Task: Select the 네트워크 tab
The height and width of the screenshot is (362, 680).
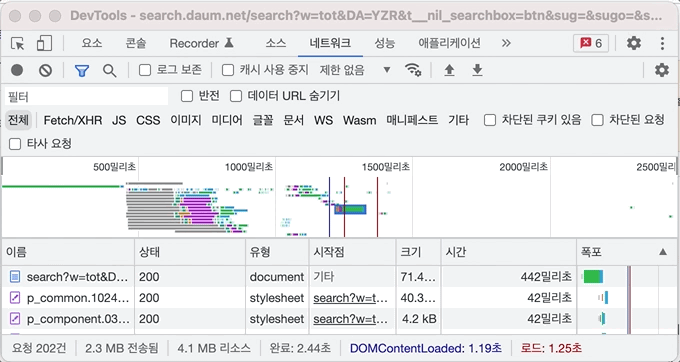Action: coord(330,43)
